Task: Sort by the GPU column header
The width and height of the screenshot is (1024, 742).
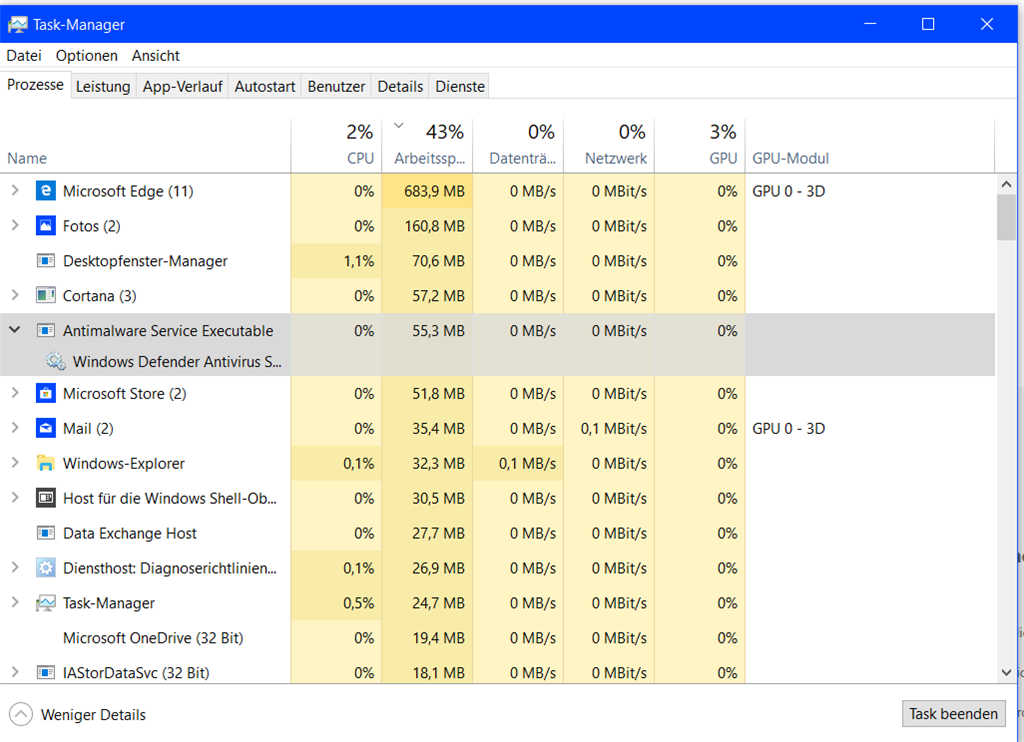Action: click(x=699, y=146)
